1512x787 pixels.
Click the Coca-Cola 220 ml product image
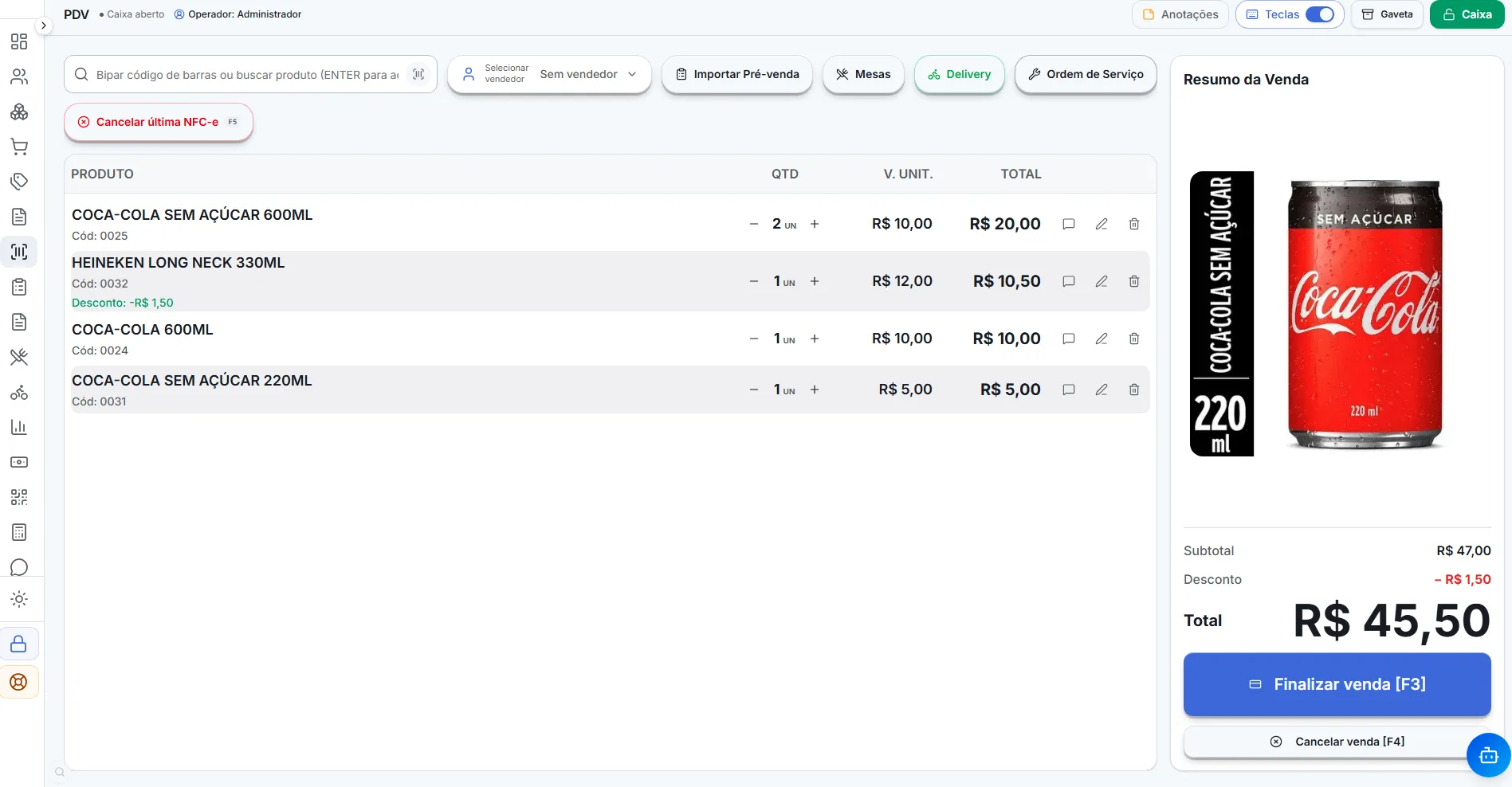1337,314
